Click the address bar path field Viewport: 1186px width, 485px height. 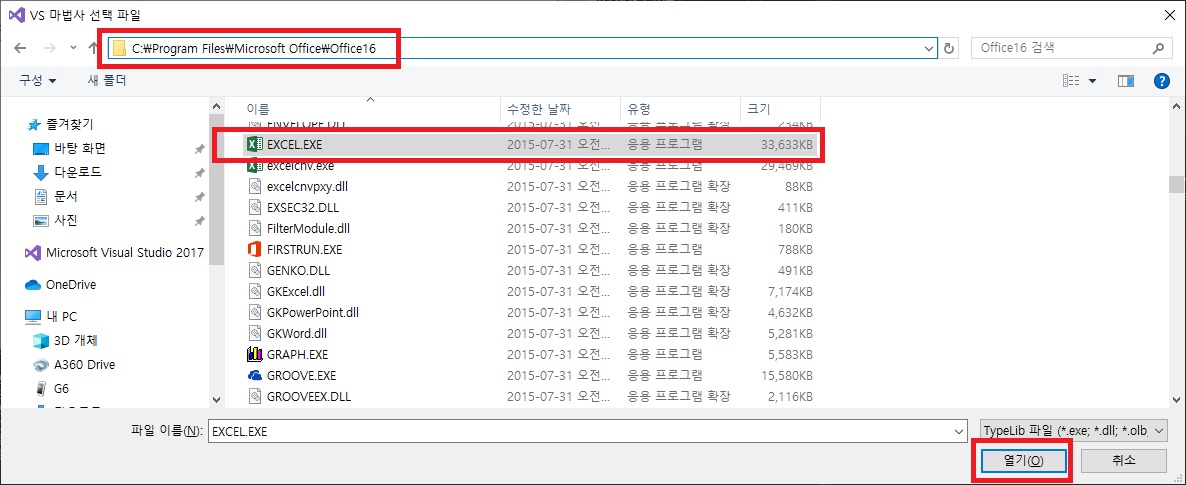(523, 48)
